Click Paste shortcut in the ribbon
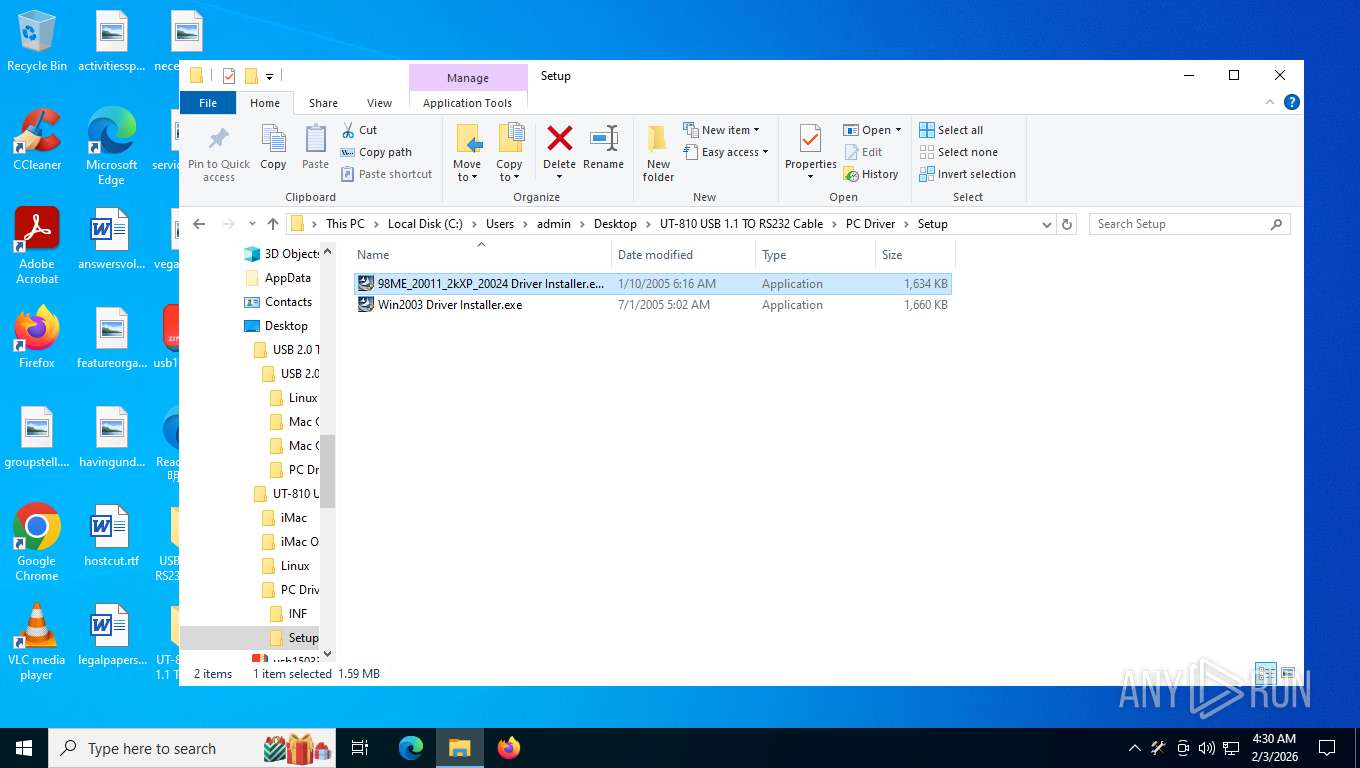The image size is (1360, 768). coord(386,174)
